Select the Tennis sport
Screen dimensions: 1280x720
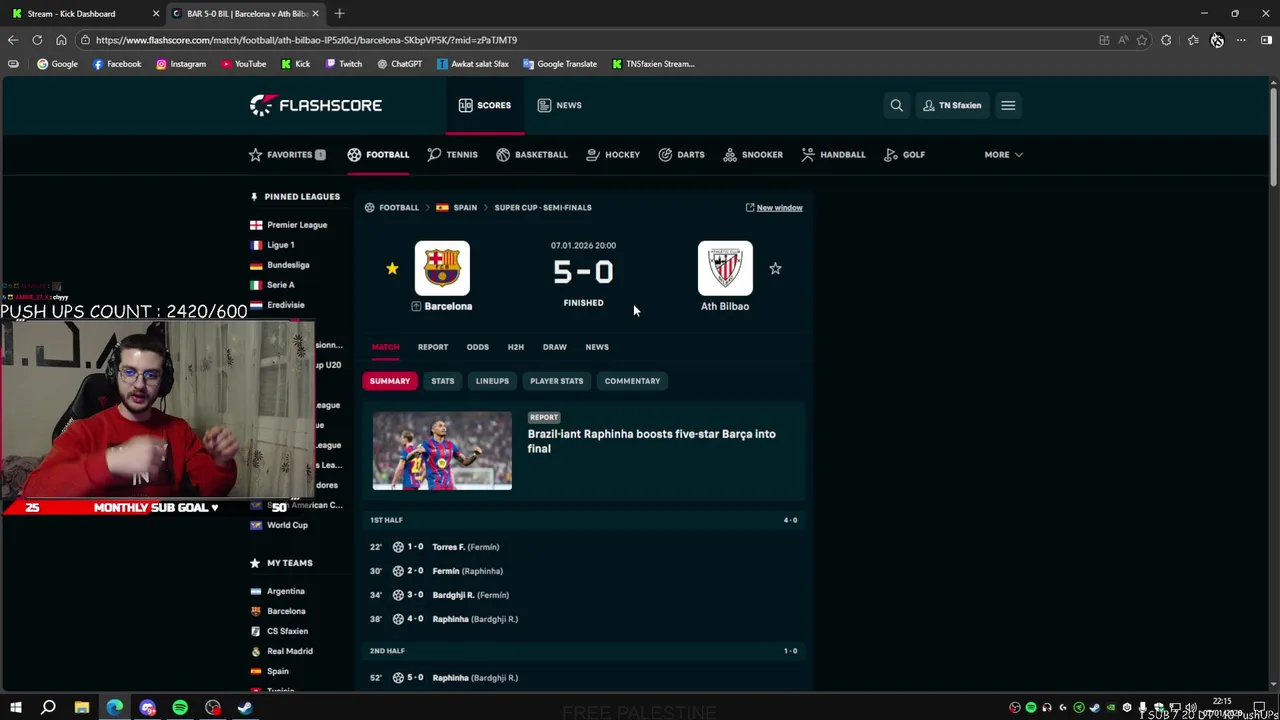pos(452,155)
